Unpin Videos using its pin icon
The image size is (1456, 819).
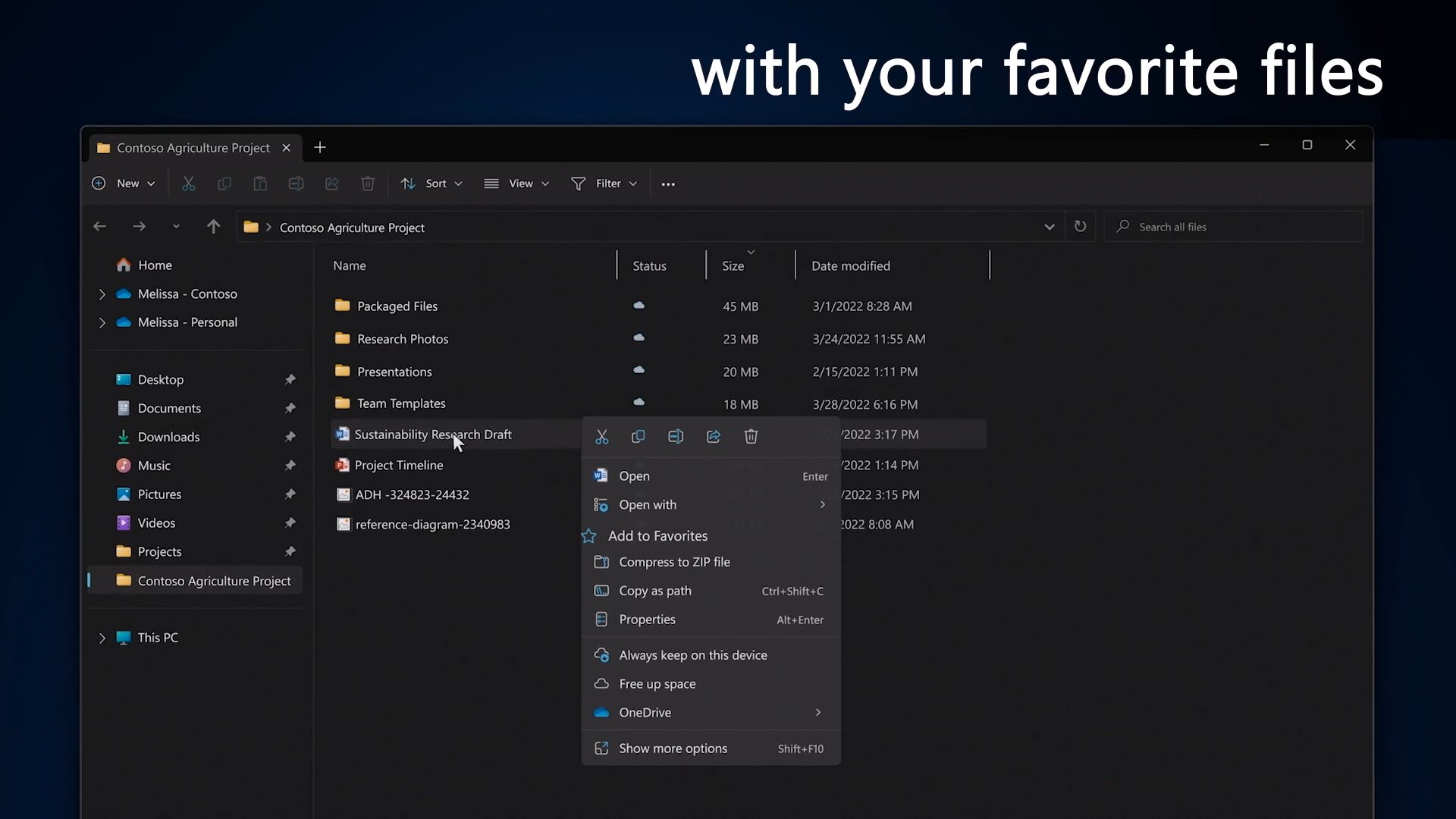click(290, 523)
